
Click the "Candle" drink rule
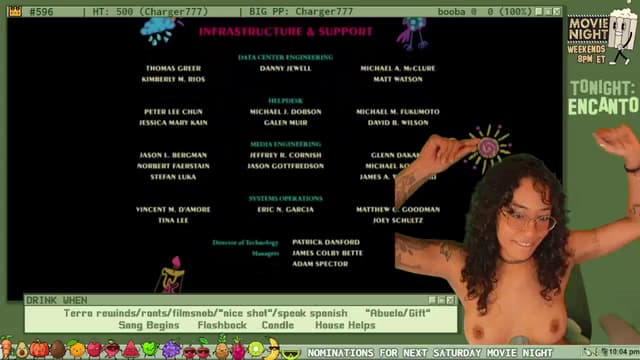278,325
